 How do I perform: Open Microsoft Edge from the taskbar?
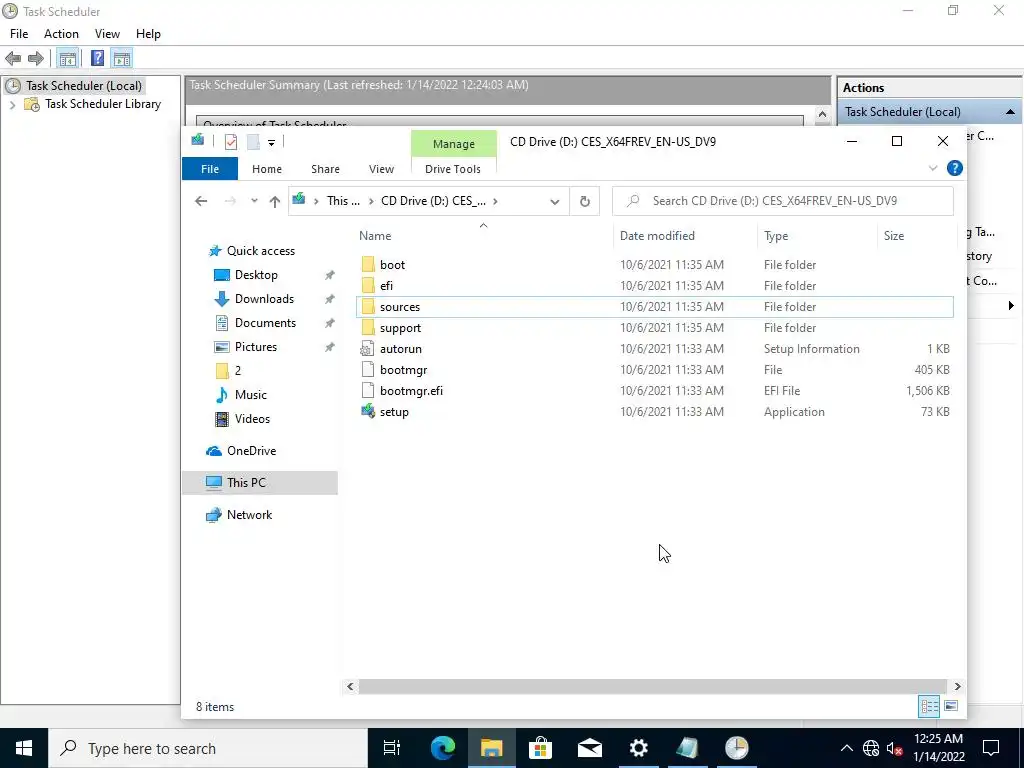tap(442, 748)
